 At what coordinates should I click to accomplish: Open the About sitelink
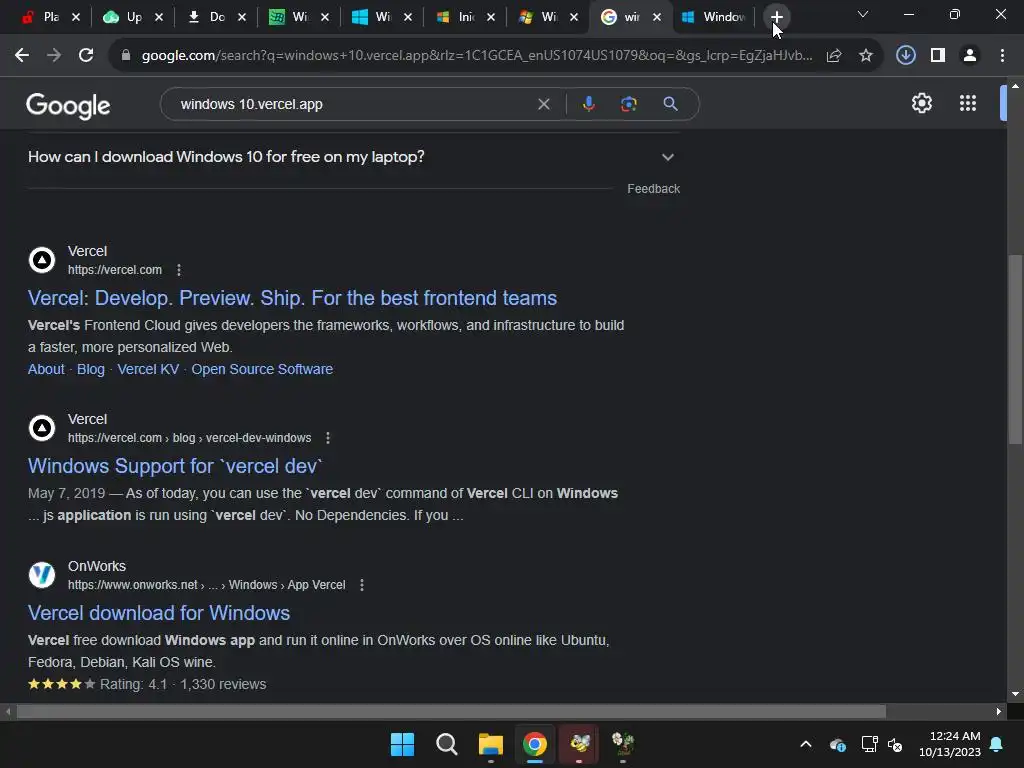(x=46, y=369)
